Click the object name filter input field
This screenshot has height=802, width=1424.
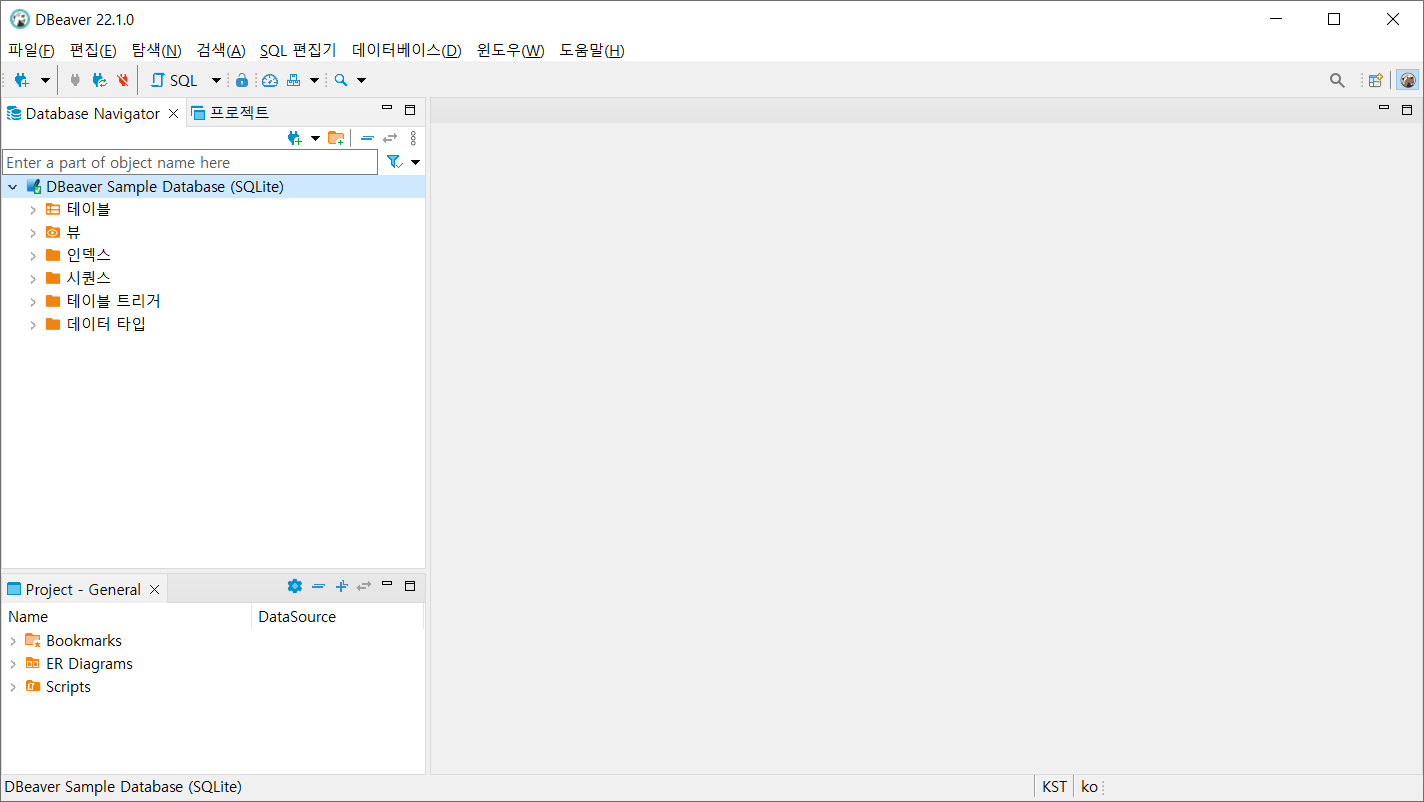pyautogui.click(x=190, y=162)
